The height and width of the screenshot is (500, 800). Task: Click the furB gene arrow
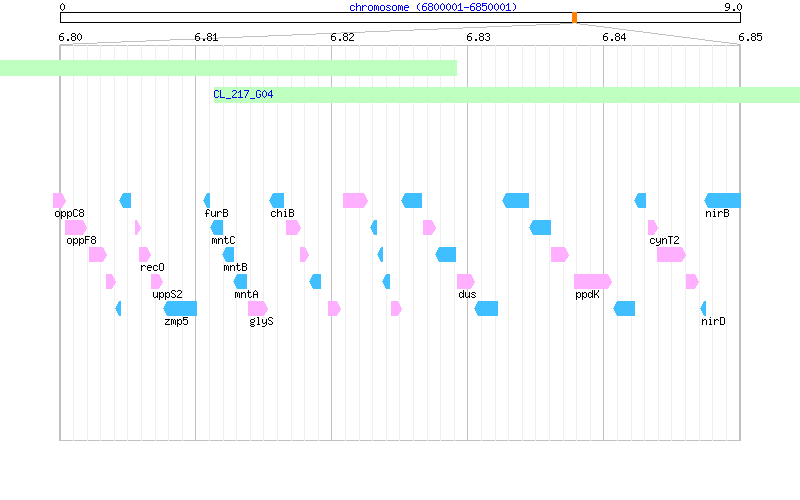(207, 201)
